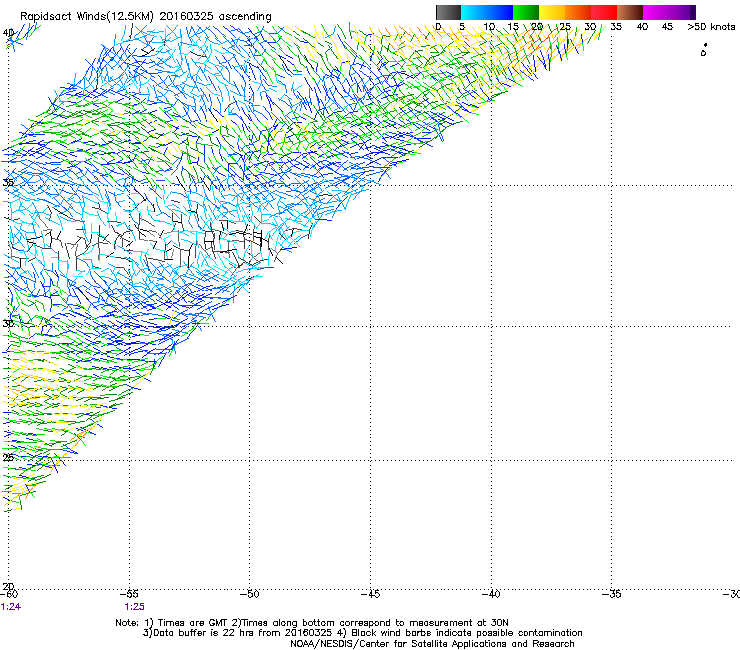The image size is (740, 650).
Task: Click the brown 35-40 knots color segment
Action: [630, 12]
